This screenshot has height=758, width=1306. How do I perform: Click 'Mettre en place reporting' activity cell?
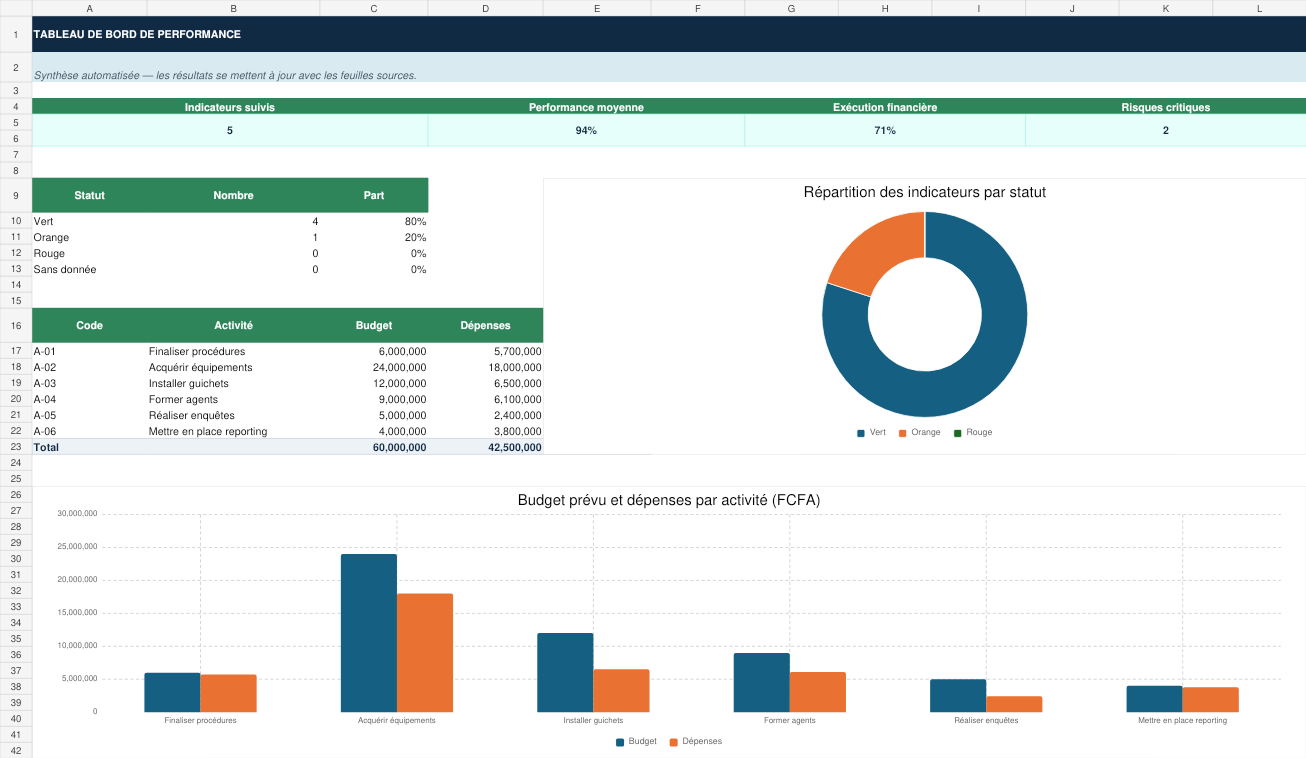pyautogui.click(x=233, y=431)
